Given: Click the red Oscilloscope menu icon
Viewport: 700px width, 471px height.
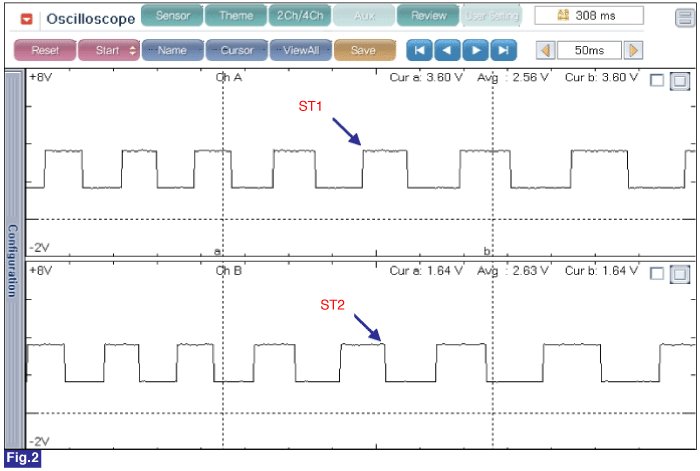Looking at the screenshot, I should 26,19.
